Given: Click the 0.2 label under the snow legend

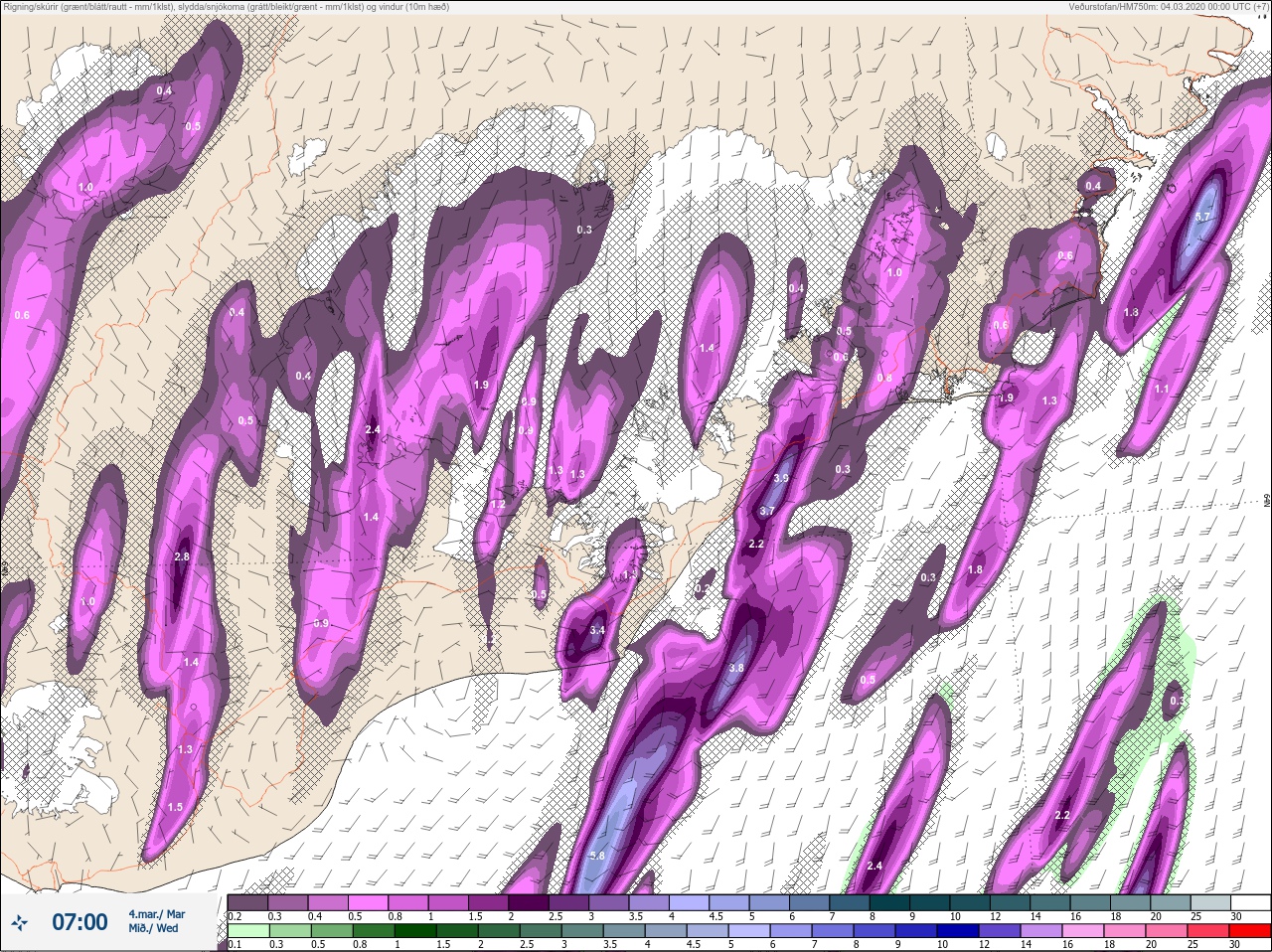Looking at the screenshot, I should coord(235,914).
